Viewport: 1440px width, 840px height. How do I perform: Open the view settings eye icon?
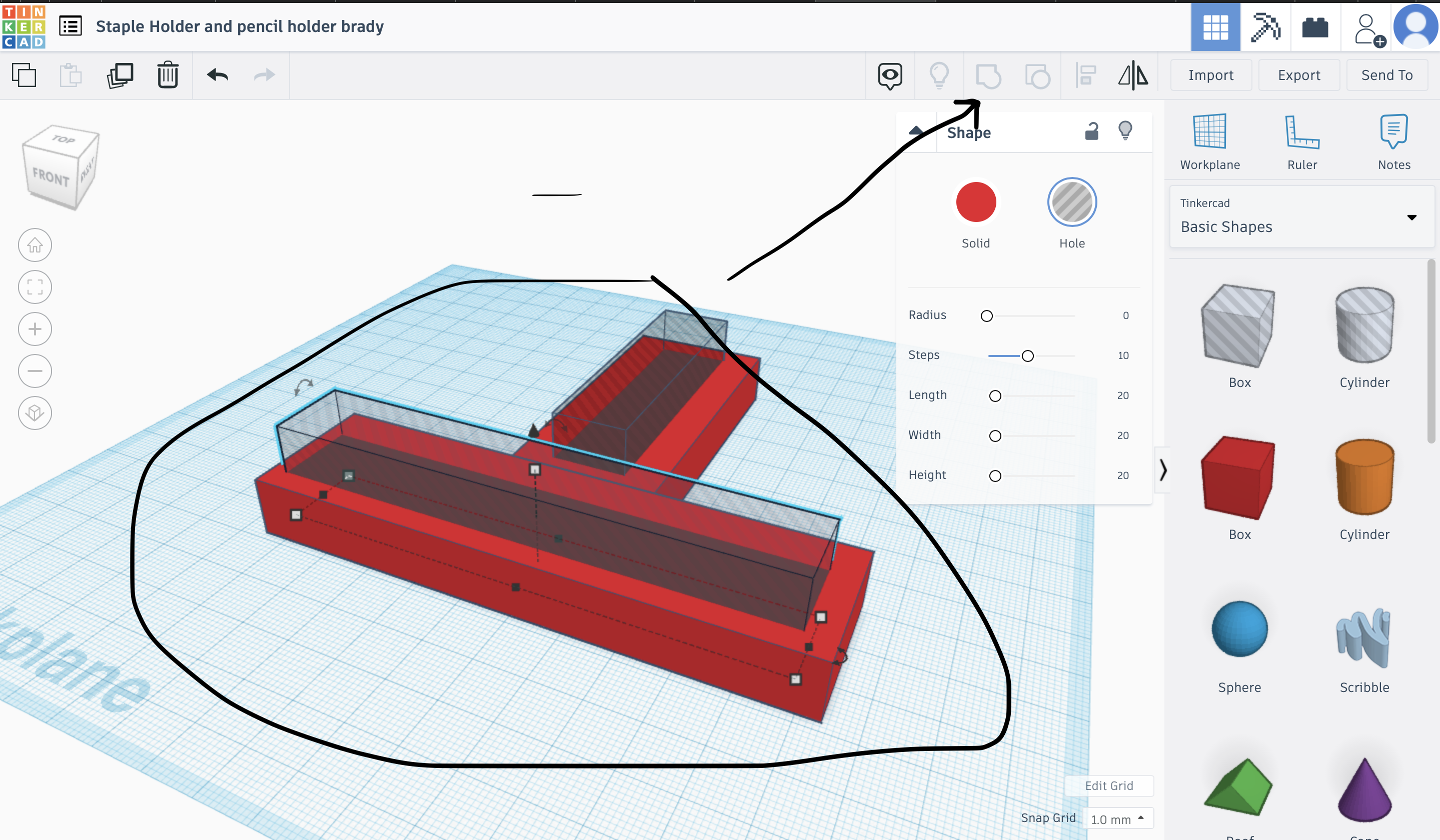(x=890, y=75)
